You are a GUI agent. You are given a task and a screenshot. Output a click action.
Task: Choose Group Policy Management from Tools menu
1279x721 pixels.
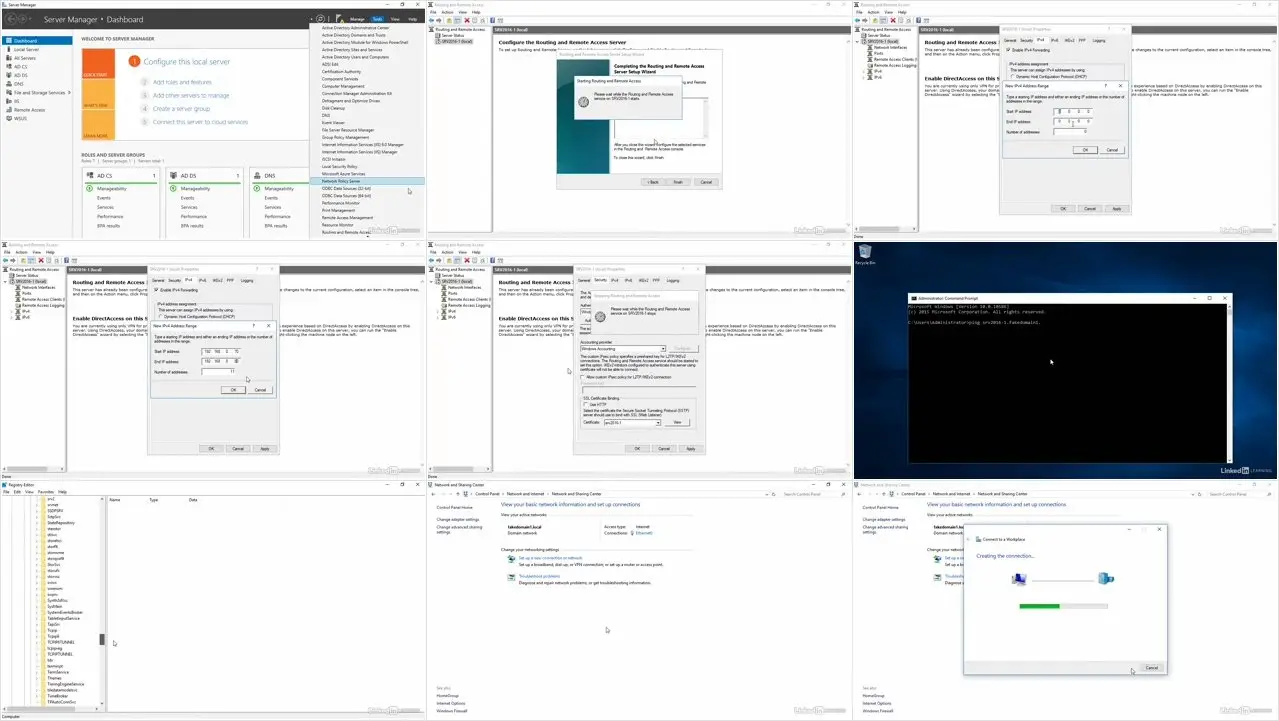click(x=346, y=137)
